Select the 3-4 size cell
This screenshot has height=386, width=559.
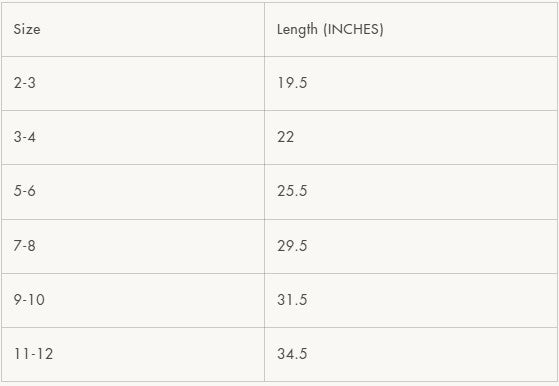click(x=133, y=138)
